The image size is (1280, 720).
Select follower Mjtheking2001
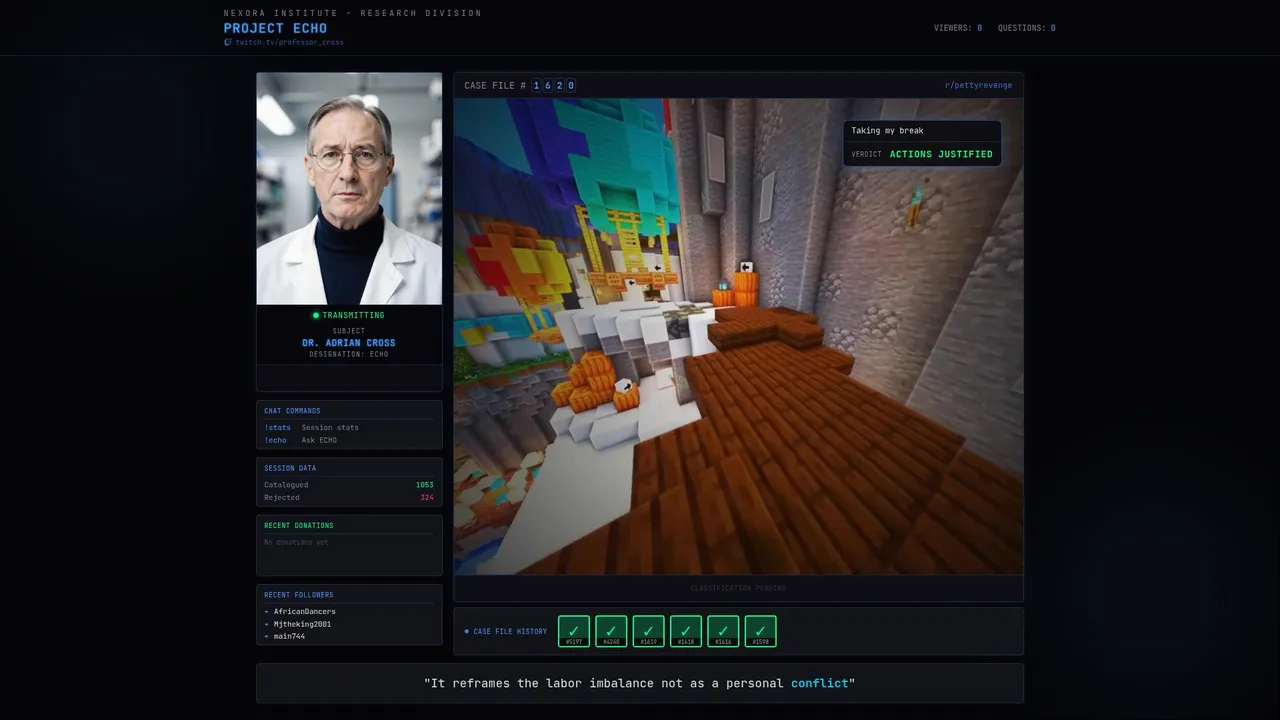(x=302, y=624)
